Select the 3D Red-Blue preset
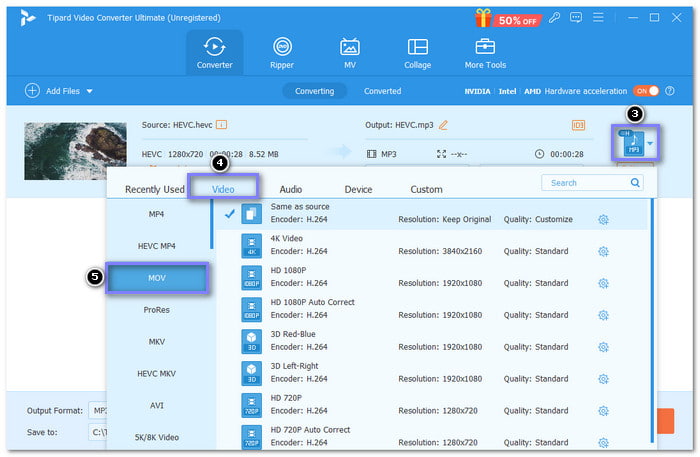The image size is (700, 457). click(x=432, y=341)
